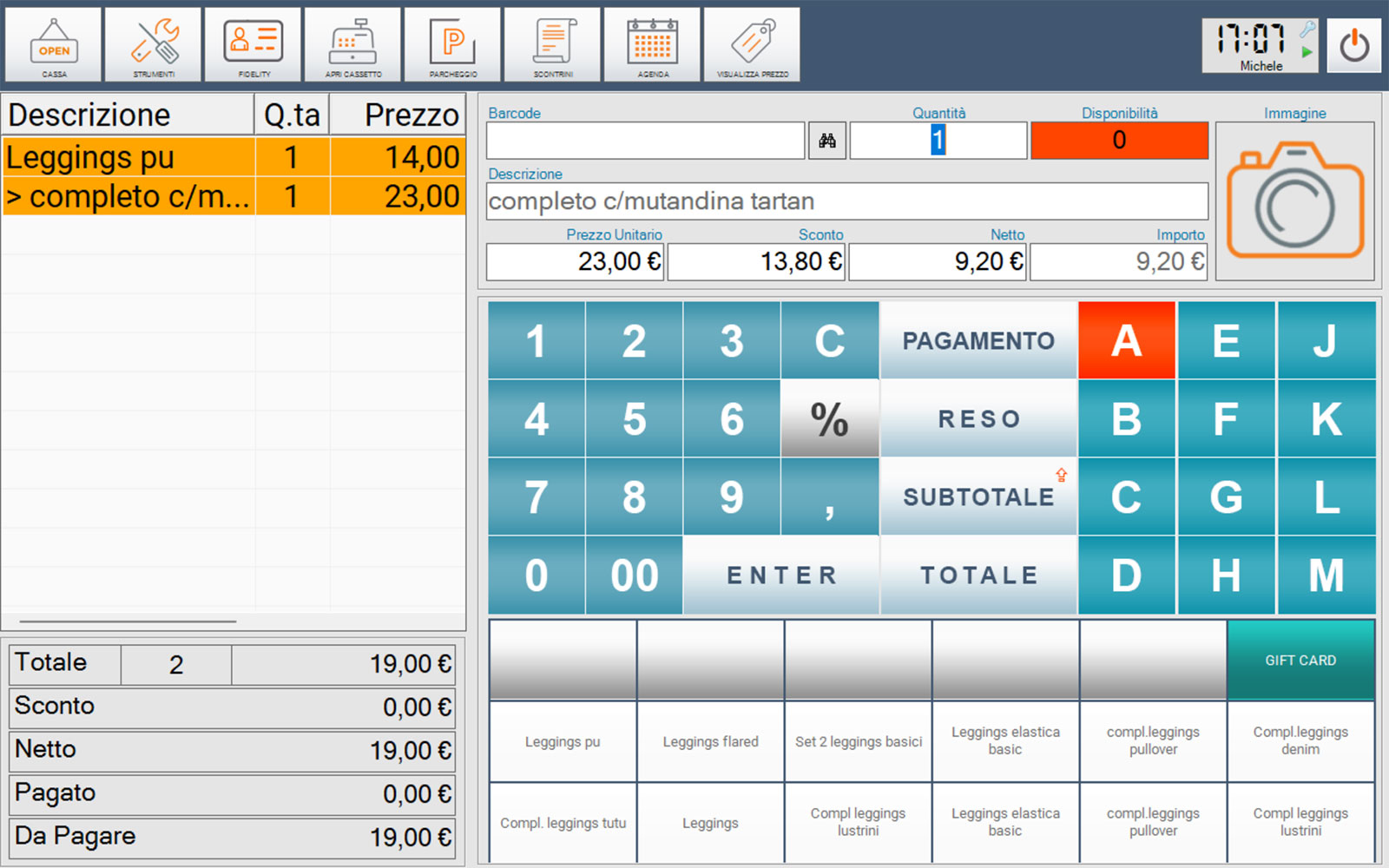Viewport: 1389px width, 868px height.
Task: Click the Da Pagare total row
Action: click(x=232, y=837)
